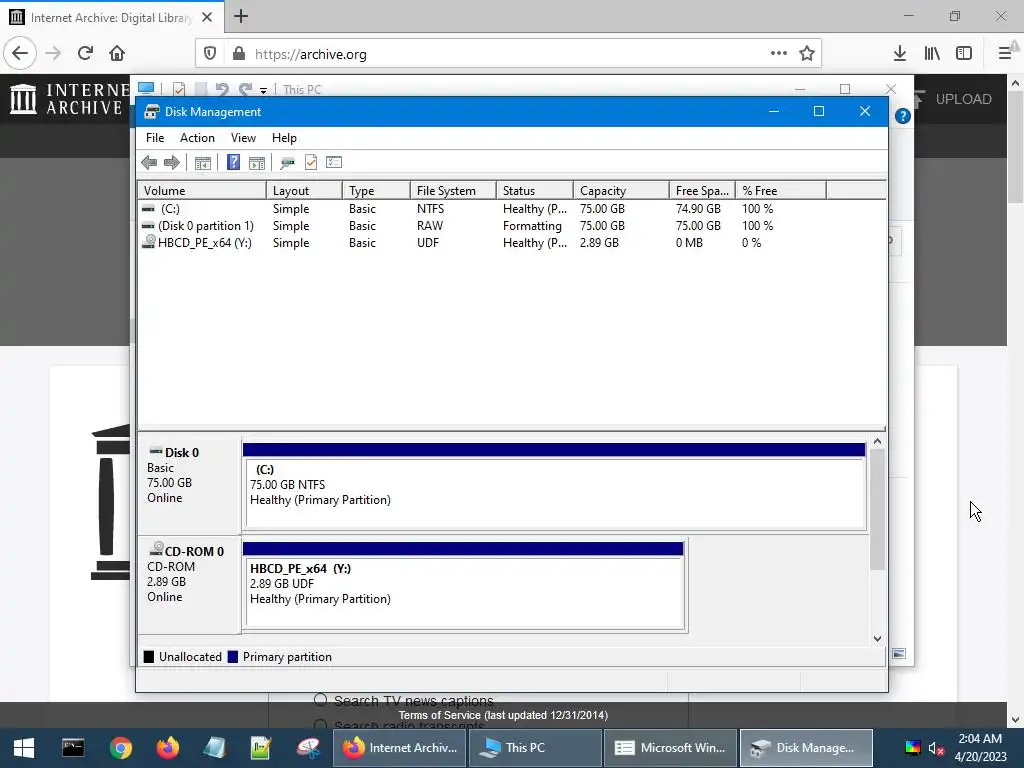Click the Forward arrow in Disk Management toolbar
Viewport: 1024px width, 768px height.
(172, 163)
